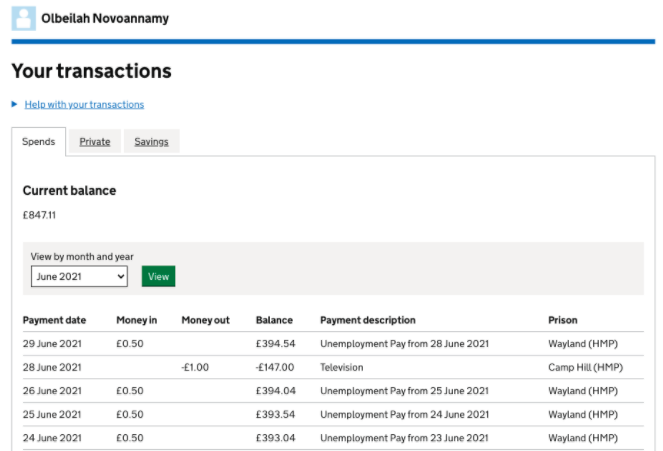Click the Payment description column header

[367, 320]
